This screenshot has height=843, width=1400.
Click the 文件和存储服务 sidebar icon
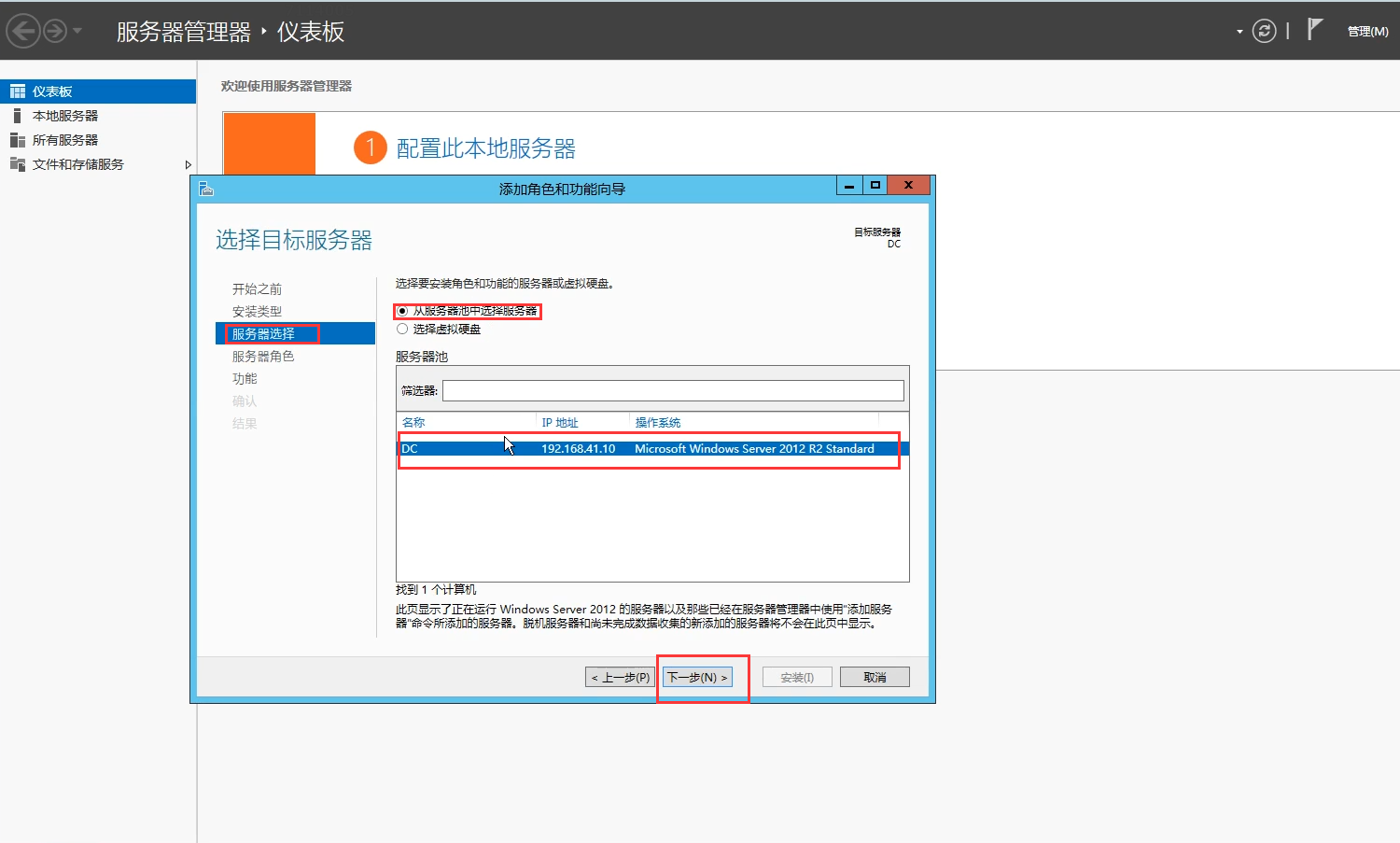[x=17, y=164]
